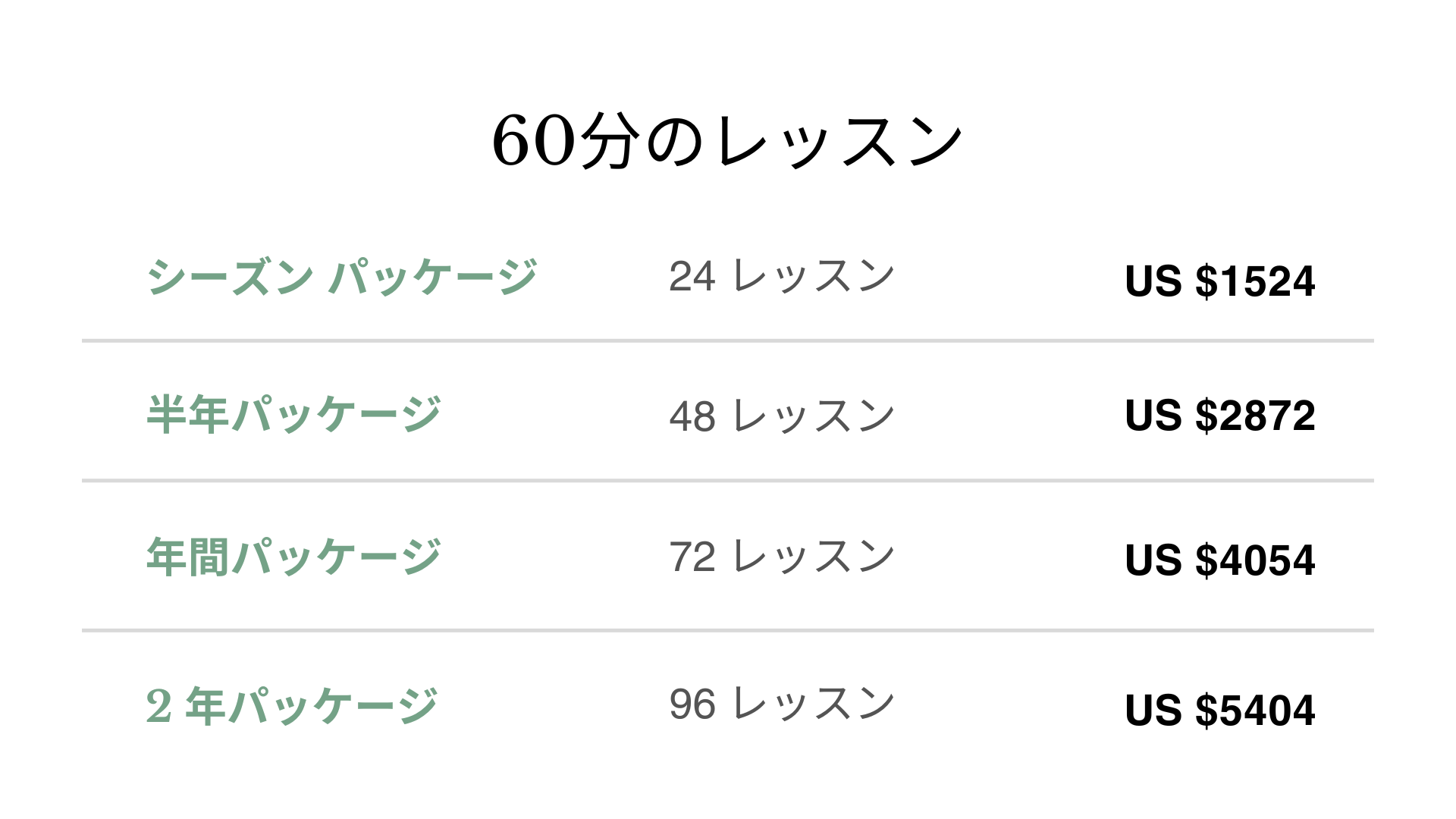Click the 60分のレッスン heading
1456x819 pixels.
coord(727,142)
